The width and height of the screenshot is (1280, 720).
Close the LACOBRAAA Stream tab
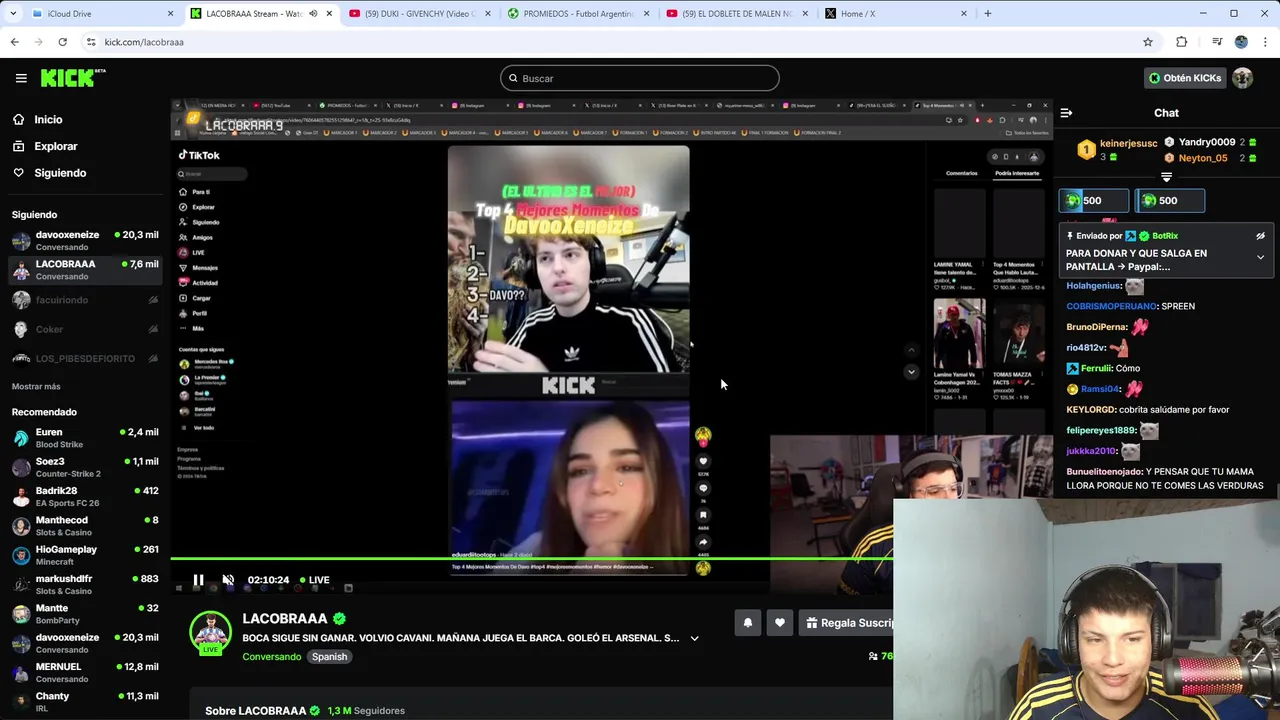click(329, 14)
